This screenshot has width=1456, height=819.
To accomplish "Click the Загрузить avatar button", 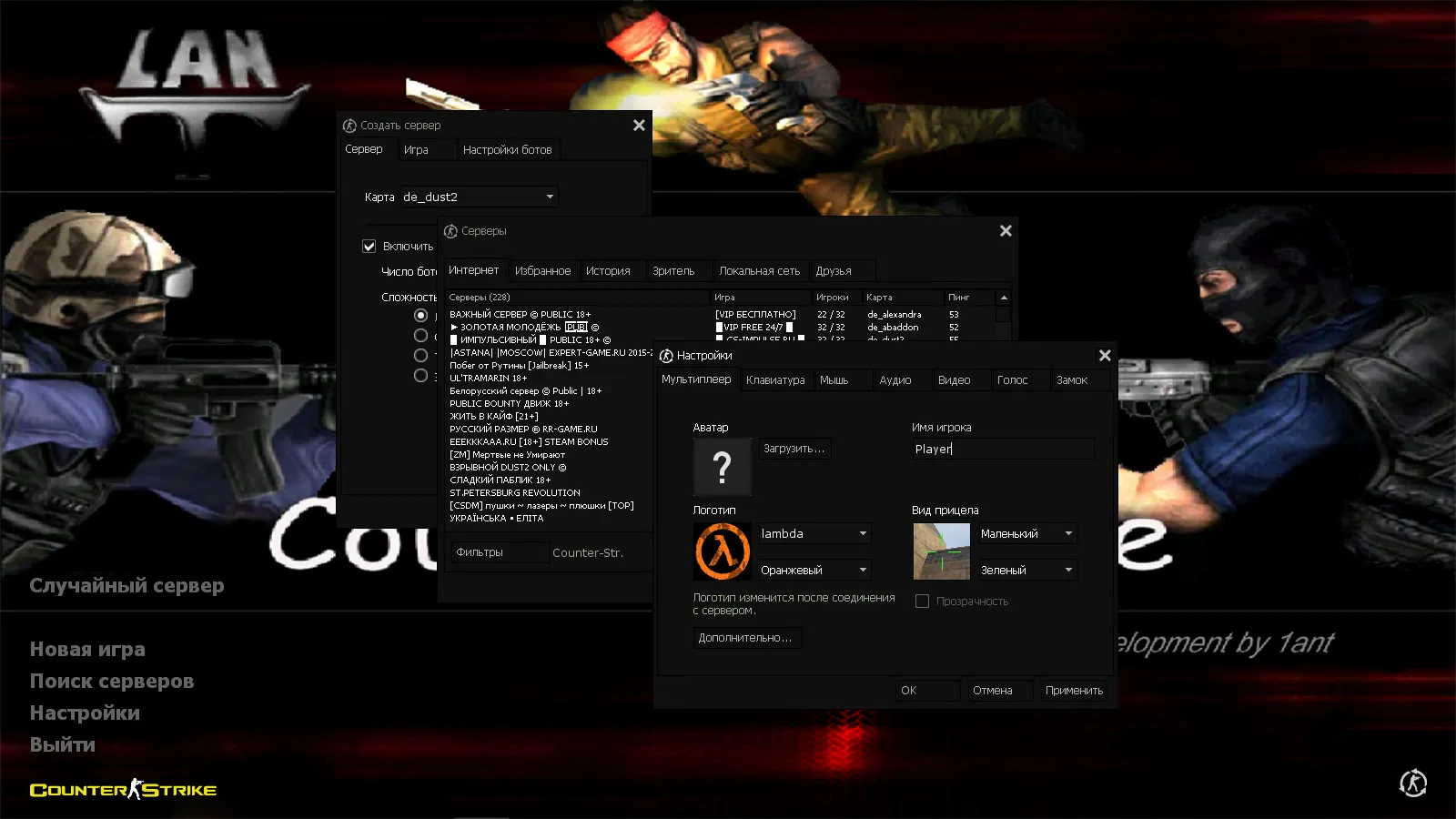I will pyautogui.click(x=794, y=449).
